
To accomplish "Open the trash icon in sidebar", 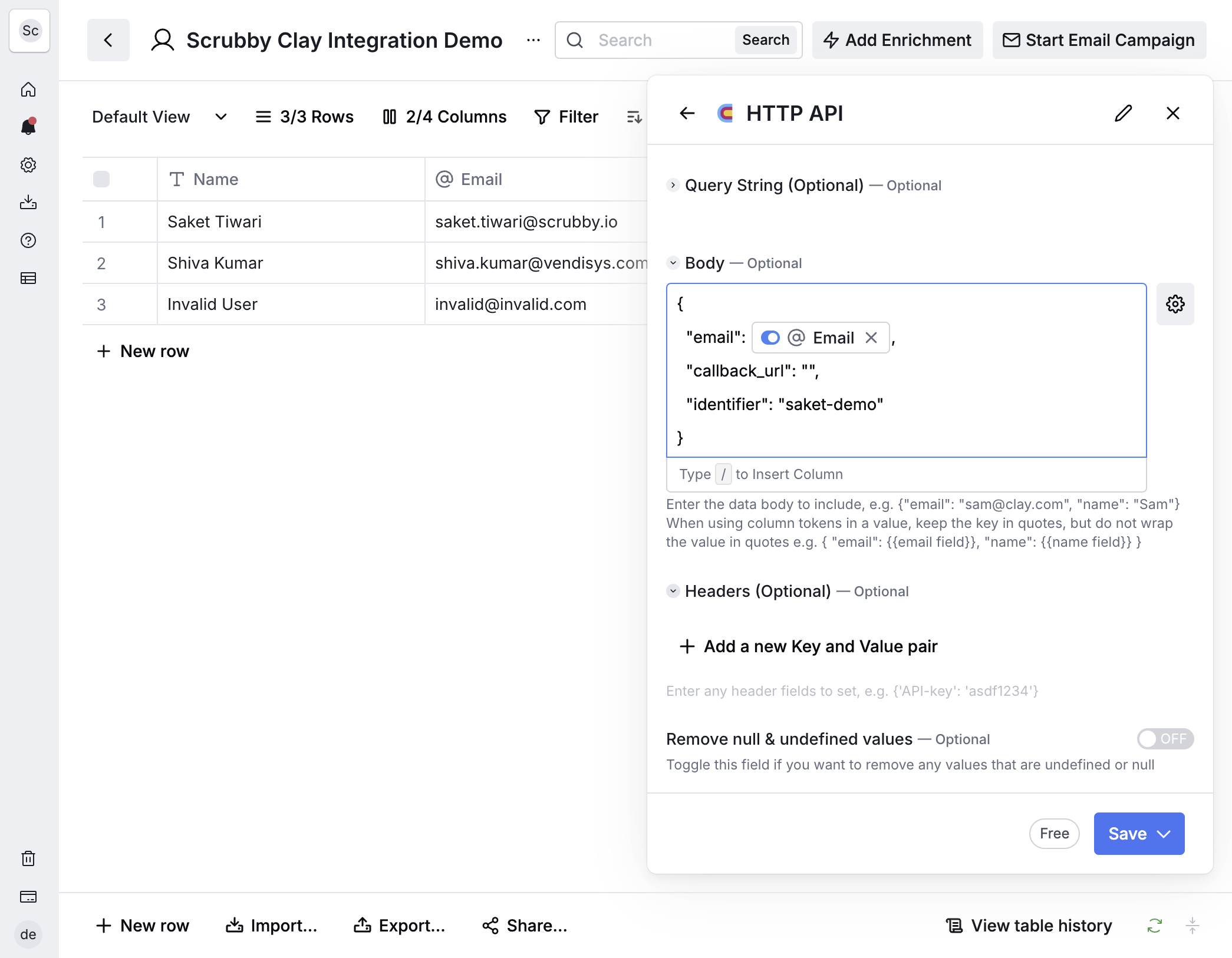I will (x=28, y=858).
